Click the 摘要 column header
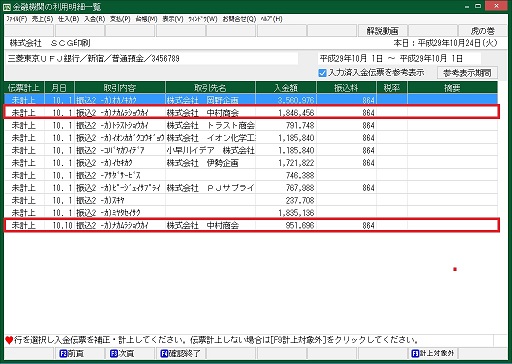 (x=452, y=88)
